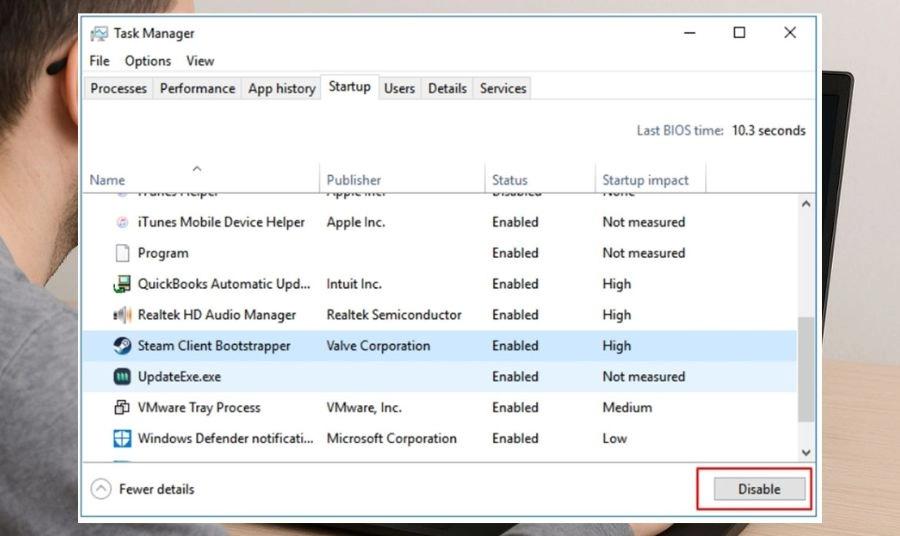Click the Microsoft Corporation publisher cell
Screen dimensions: 900x536
pyautogui.click(x=391, y=438)
